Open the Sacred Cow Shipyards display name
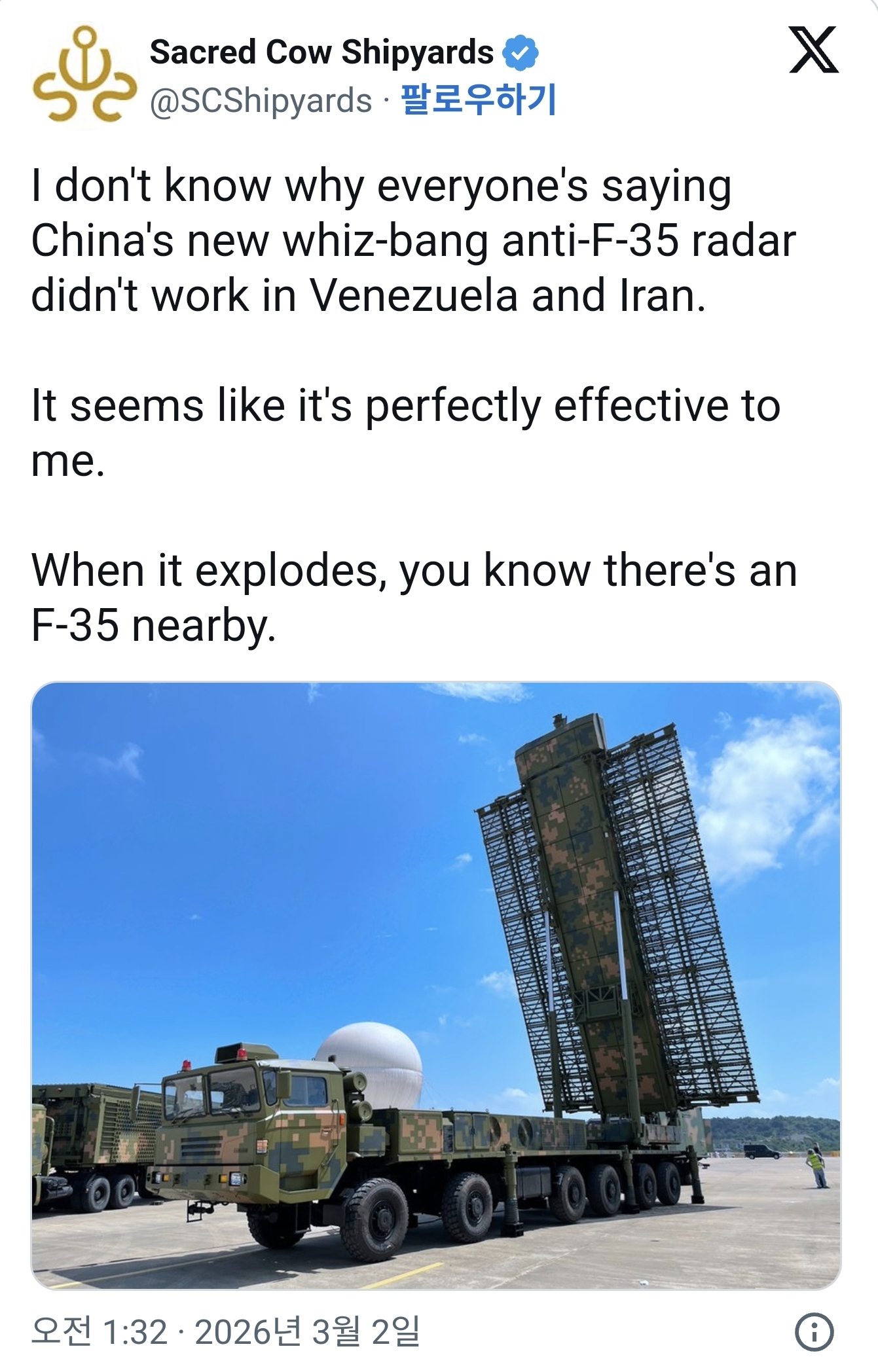 (321, 52)
